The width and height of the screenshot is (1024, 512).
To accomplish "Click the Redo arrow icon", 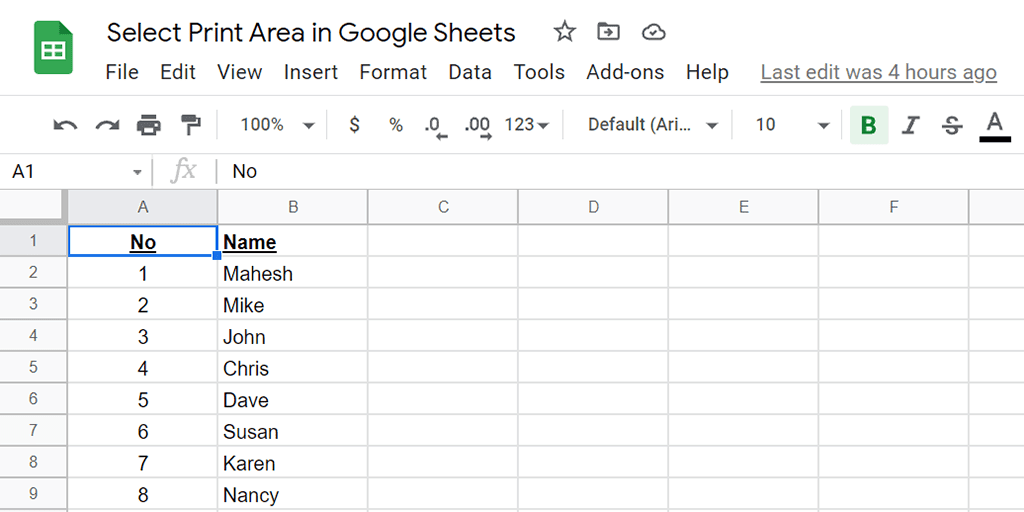I will coord(107,125).
